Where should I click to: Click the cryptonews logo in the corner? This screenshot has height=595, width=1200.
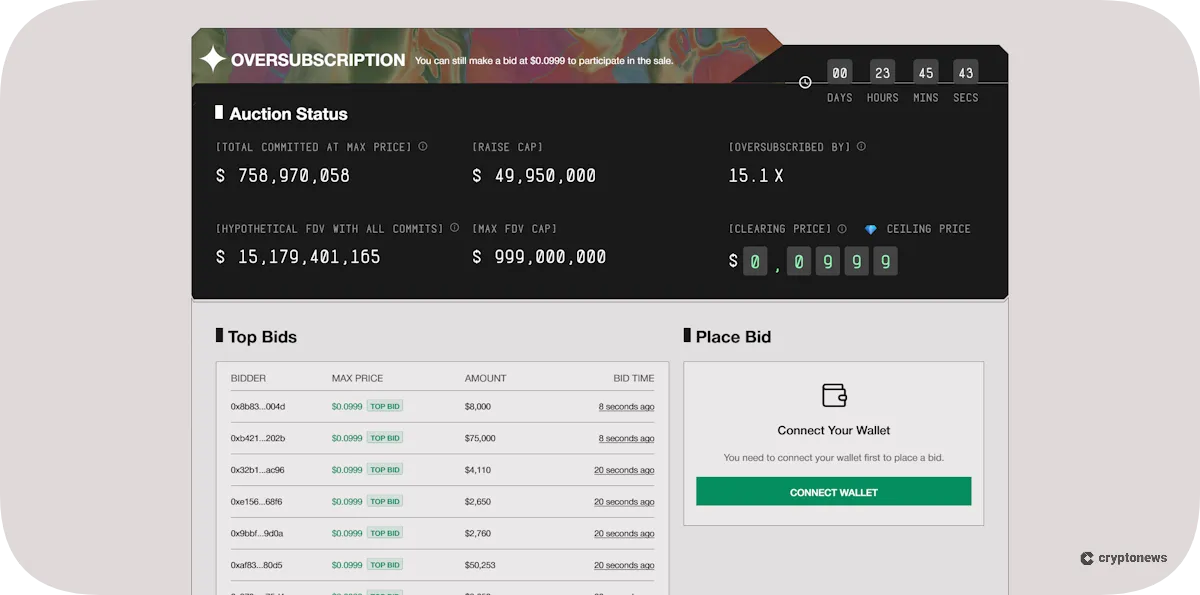[x=1123, y=558]
